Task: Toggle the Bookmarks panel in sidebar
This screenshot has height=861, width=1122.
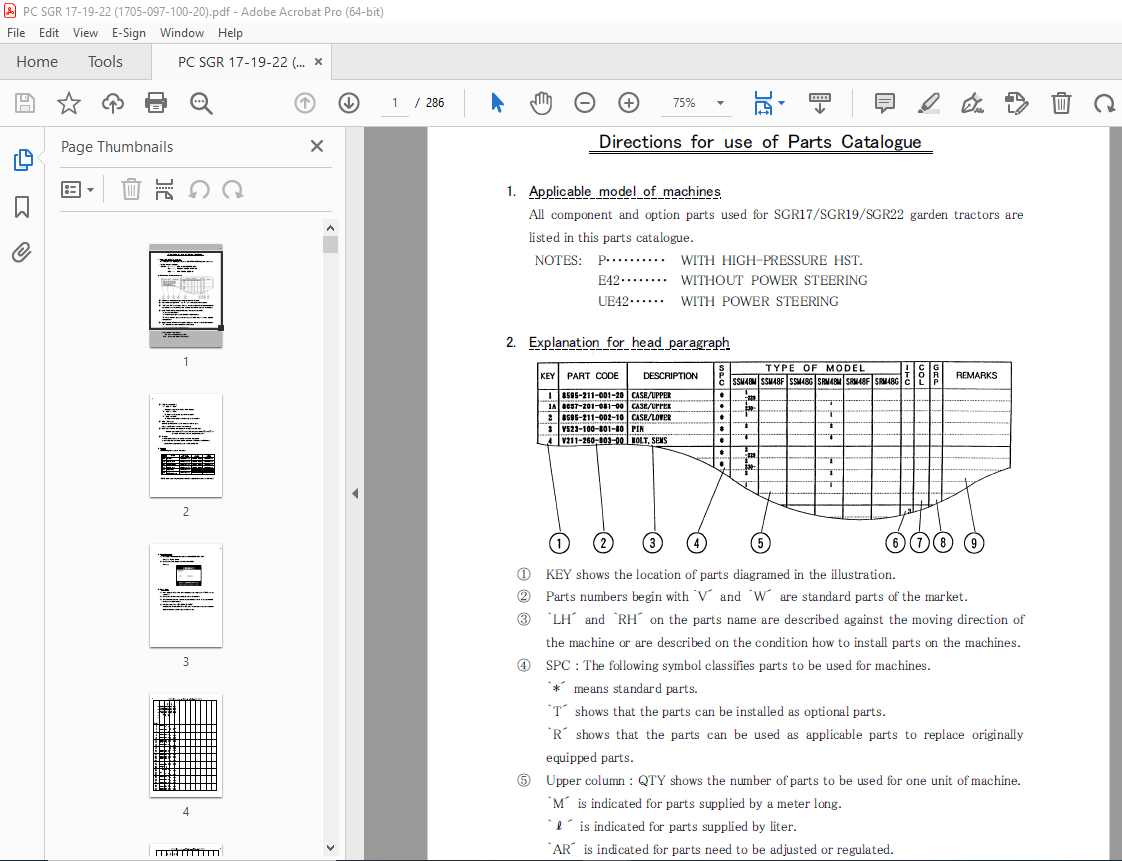Action: tap(22, 207)
